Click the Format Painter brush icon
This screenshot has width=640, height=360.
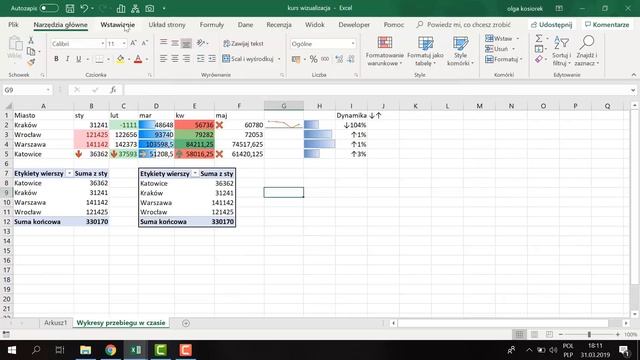[31, 62]
